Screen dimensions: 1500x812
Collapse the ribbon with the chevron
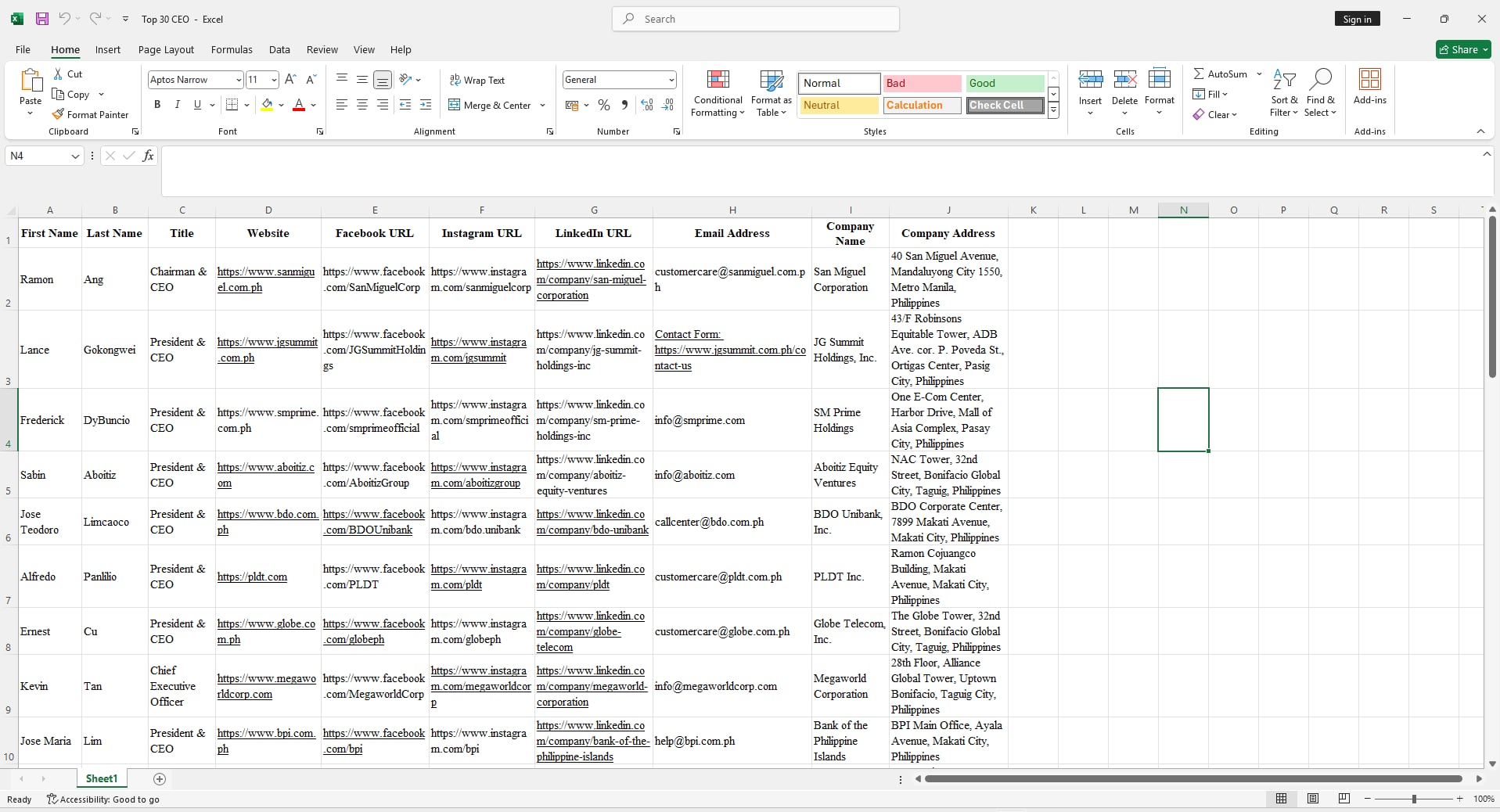pos(1480,131)
